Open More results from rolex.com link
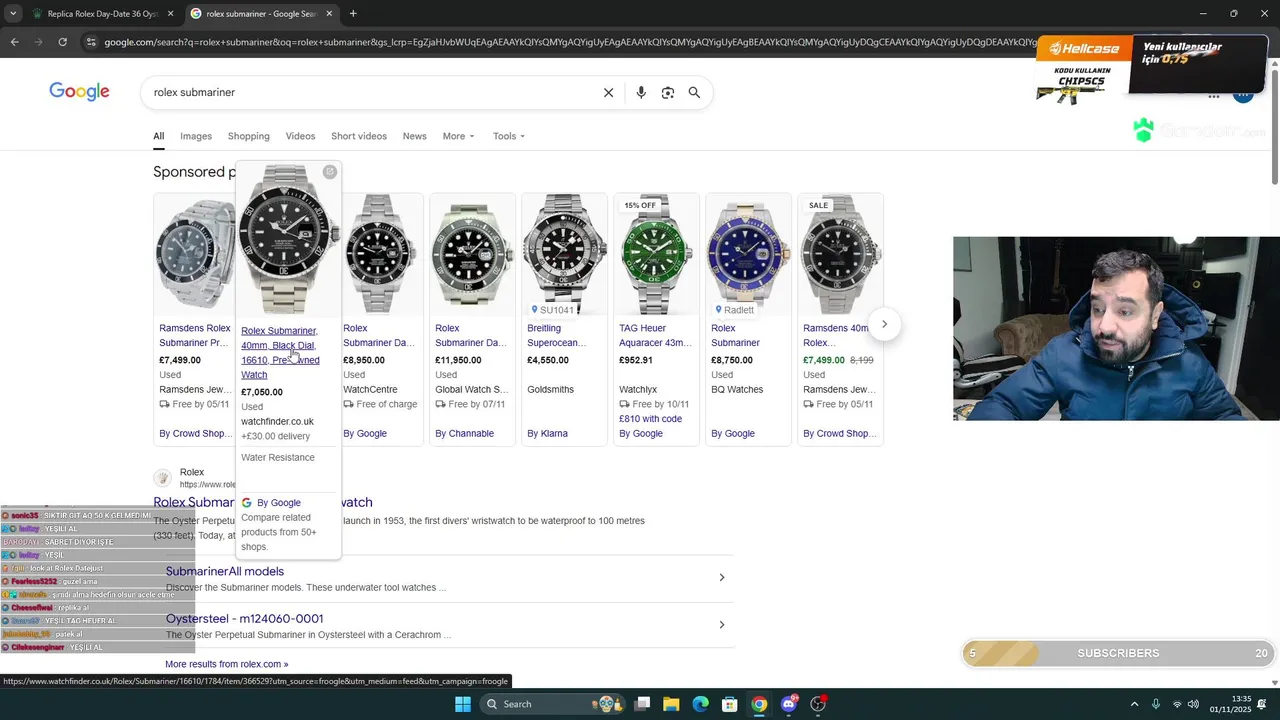1280x720 pixels. [x=226, y=664]
